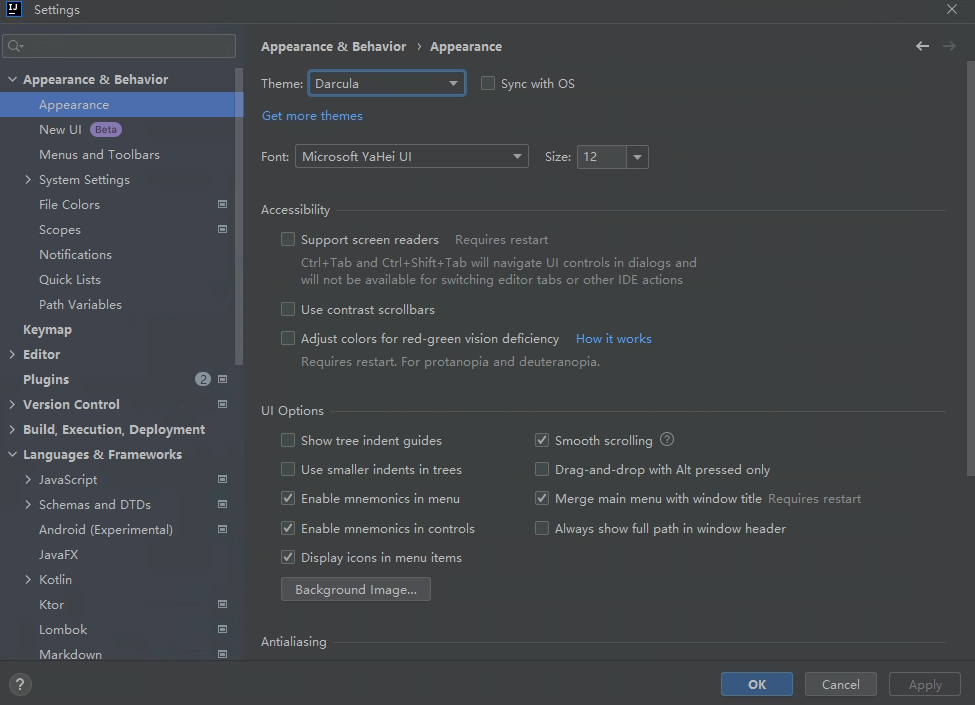Follow the Get more themes link

pos(312,115)
